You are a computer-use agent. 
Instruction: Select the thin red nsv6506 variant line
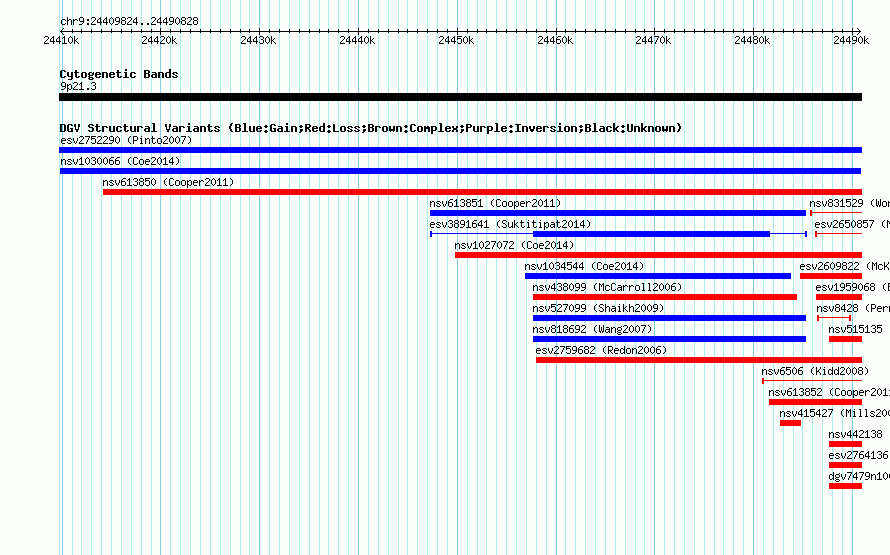click(812, 381)
